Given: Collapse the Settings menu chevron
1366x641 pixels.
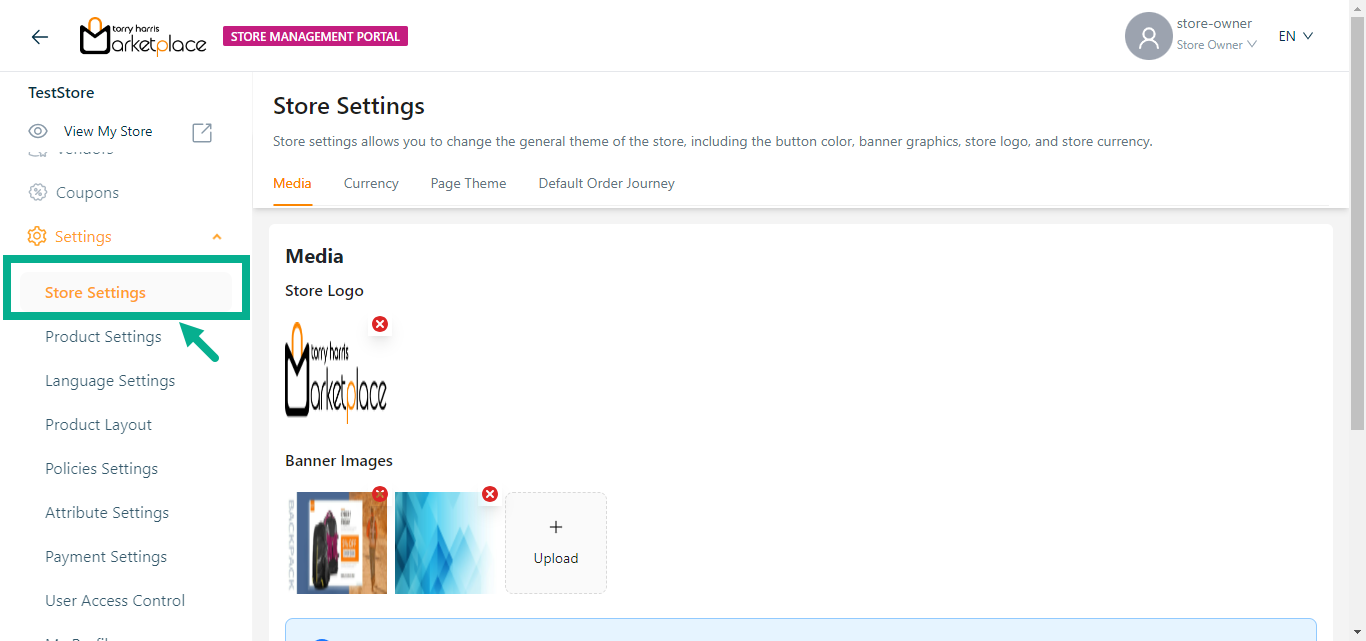Looking at the screenshot, I should tap(217, 237).
